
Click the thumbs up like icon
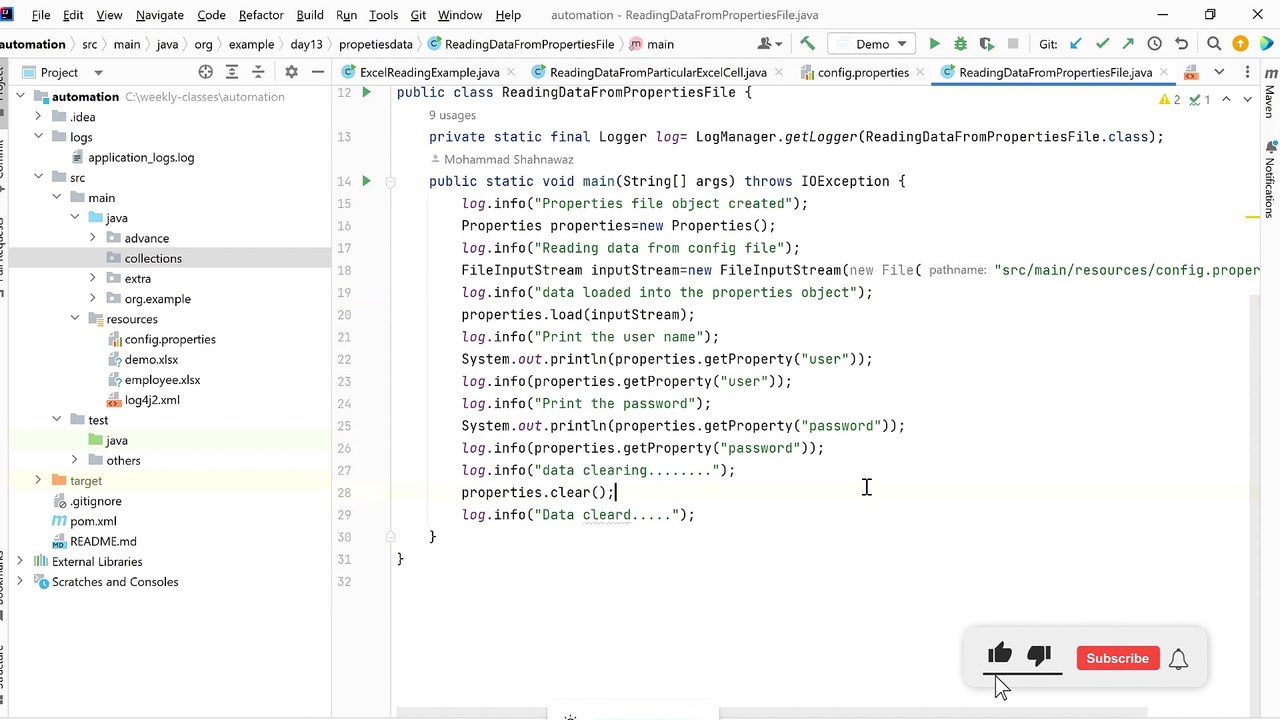point(999,655)
